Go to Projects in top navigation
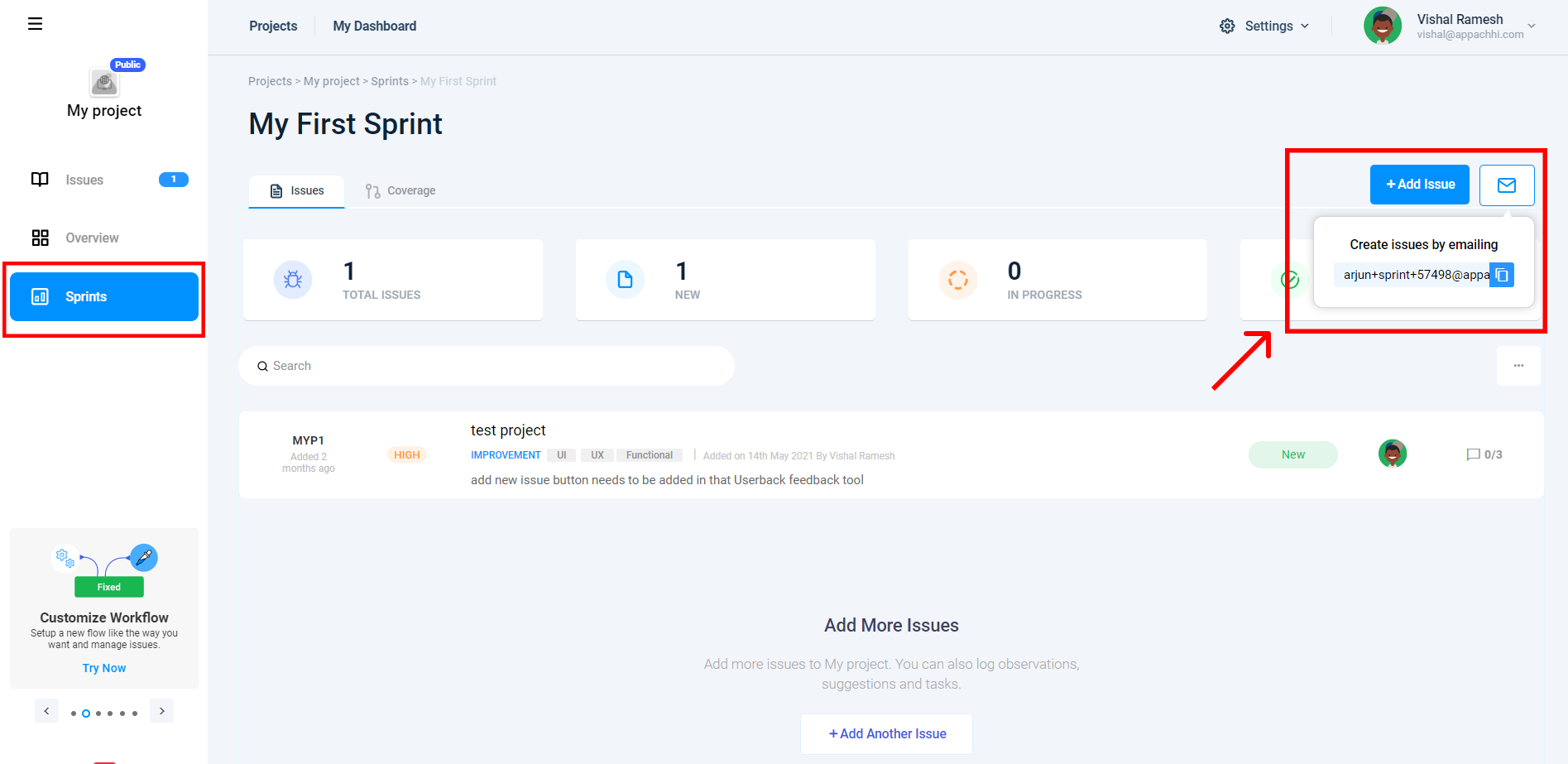The height and width of the screenshot is (764, 1568). click(273, 26)
